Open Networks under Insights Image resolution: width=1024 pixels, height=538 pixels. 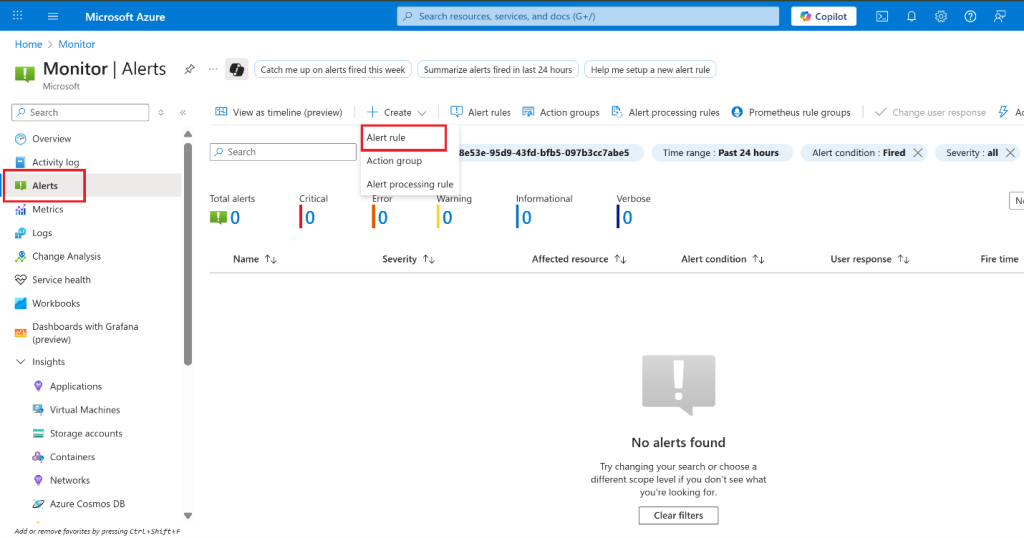click(x=70, y=480)
